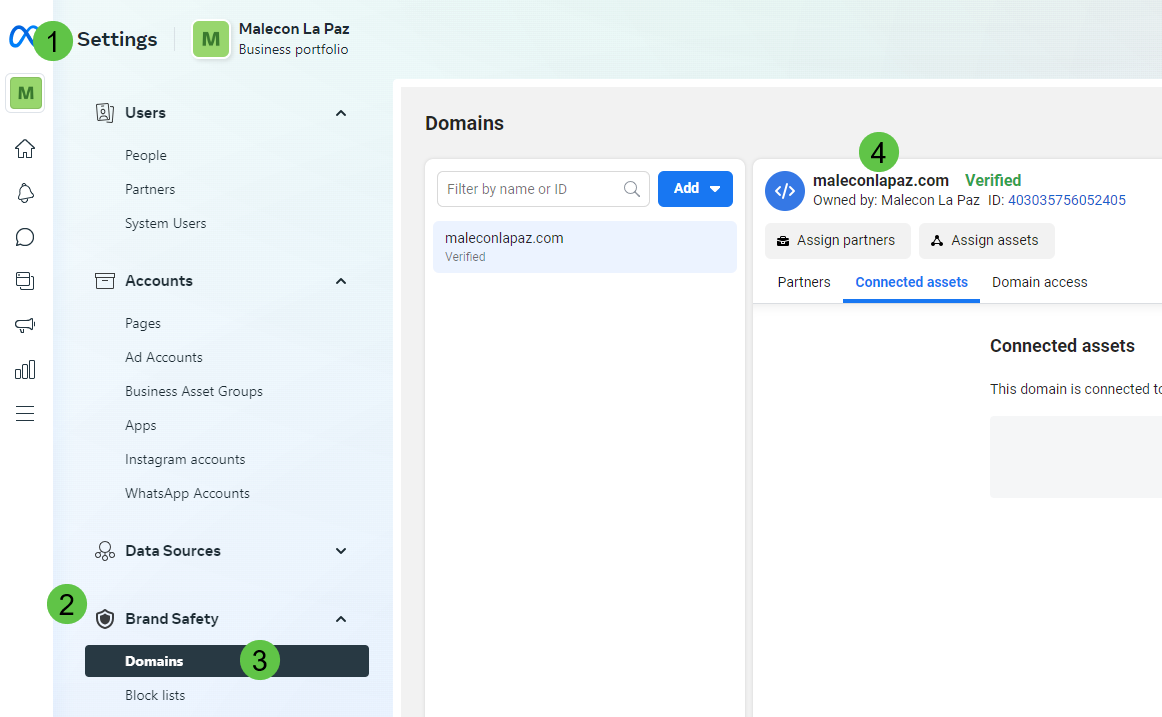Collapse the Users section chevron
Viewport: 1162px width, 717px height.
(x=341, y=113)
